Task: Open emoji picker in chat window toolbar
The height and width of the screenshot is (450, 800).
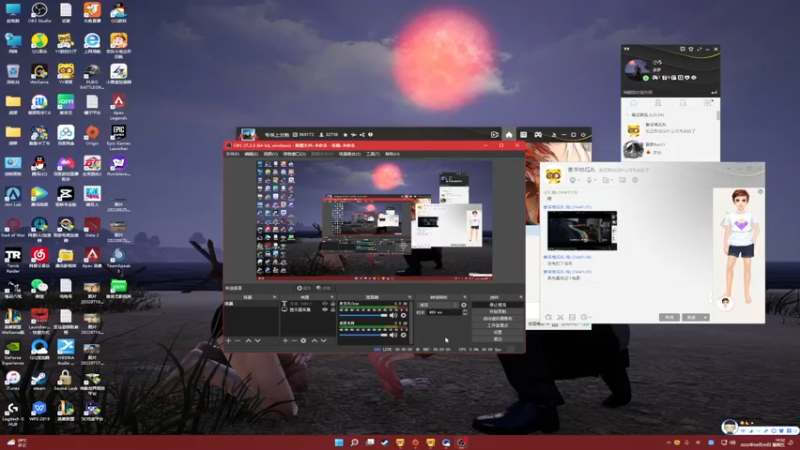Action: click(x=548, y=317)
